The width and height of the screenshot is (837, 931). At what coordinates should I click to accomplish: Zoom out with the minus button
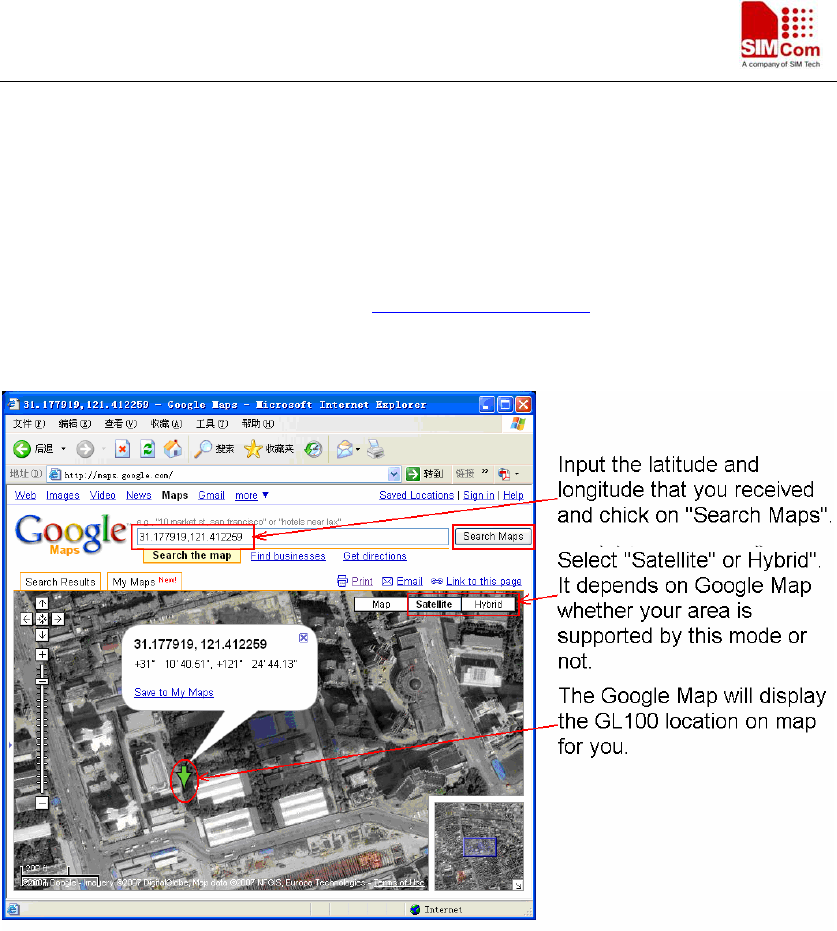coord(42,803)
